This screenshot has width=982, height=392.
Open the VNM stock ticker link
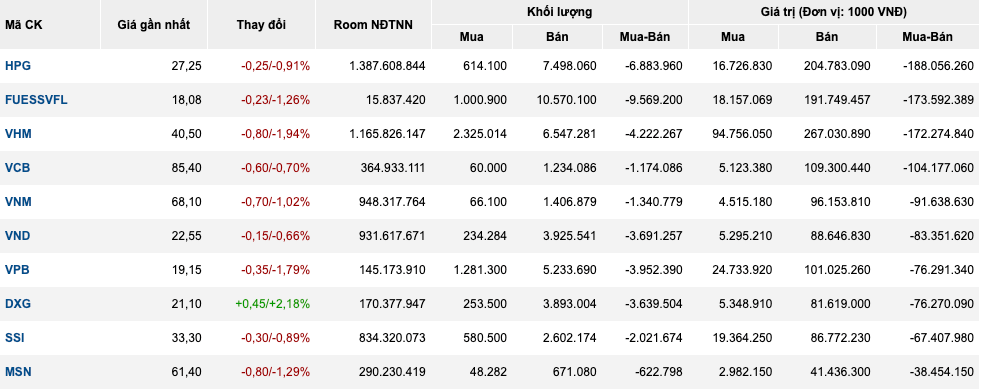pyautogui.click(x=18, y=202)
